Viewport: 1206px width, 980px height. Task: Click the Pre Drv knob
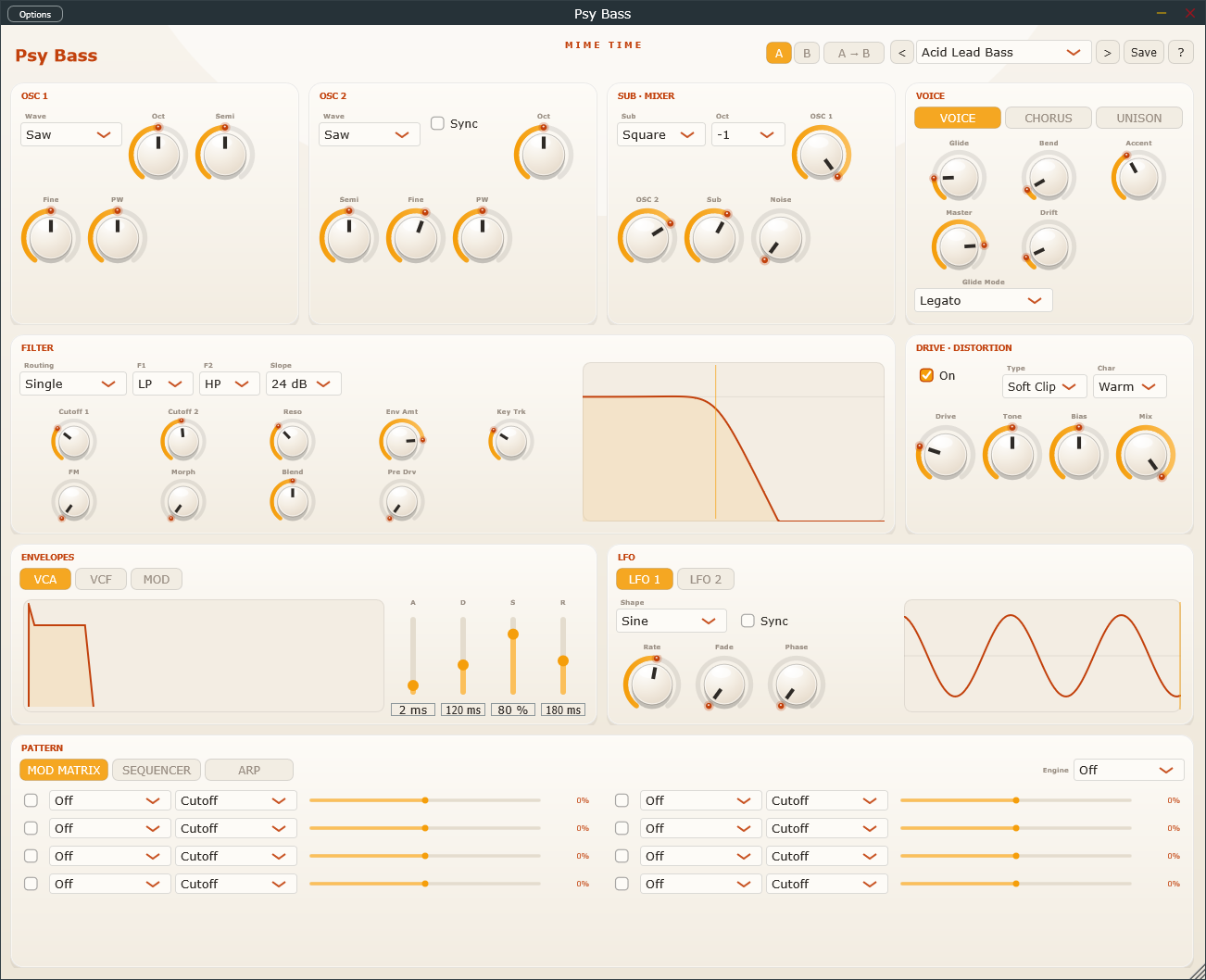[402, 501]
